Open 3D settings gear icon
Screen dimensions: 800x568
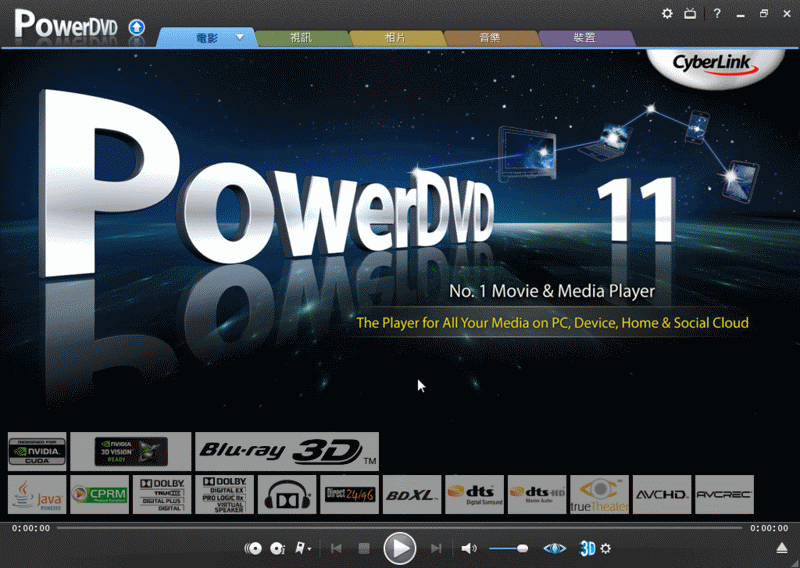click(606, 549)
